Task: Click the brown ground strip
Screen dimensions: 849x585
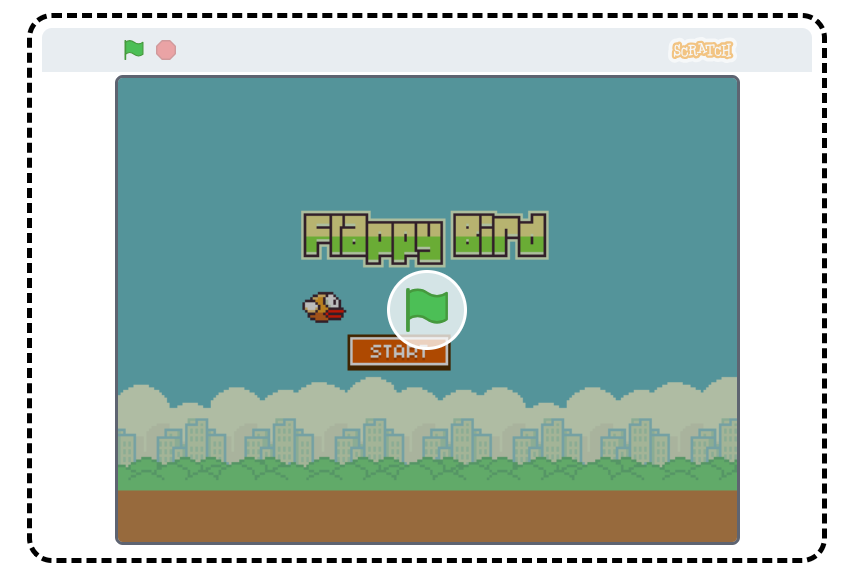Action: tap(427, 515)
